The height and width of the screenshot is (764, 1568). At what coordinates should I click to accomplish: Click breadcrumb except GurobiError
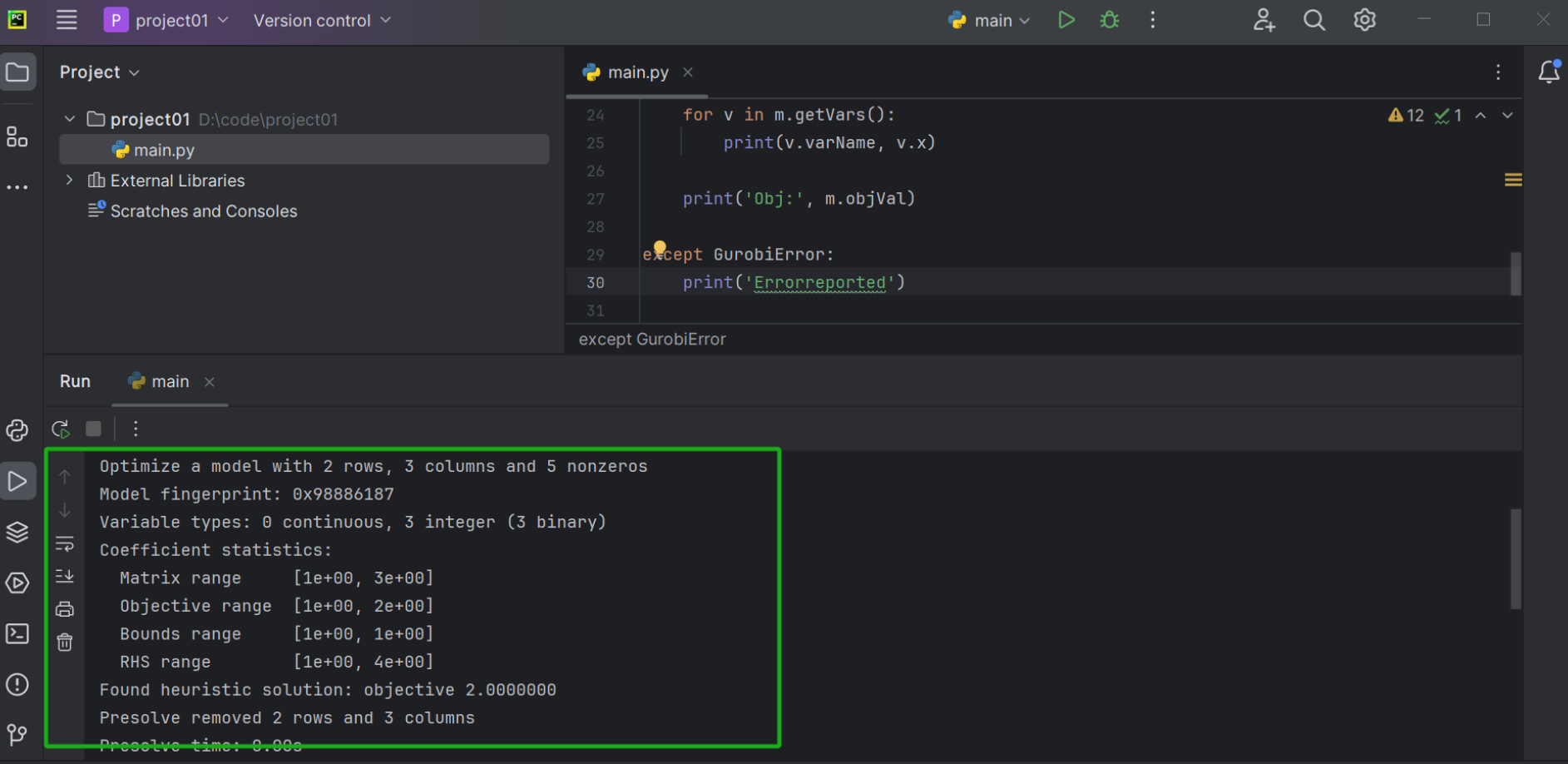click(652, 339)
